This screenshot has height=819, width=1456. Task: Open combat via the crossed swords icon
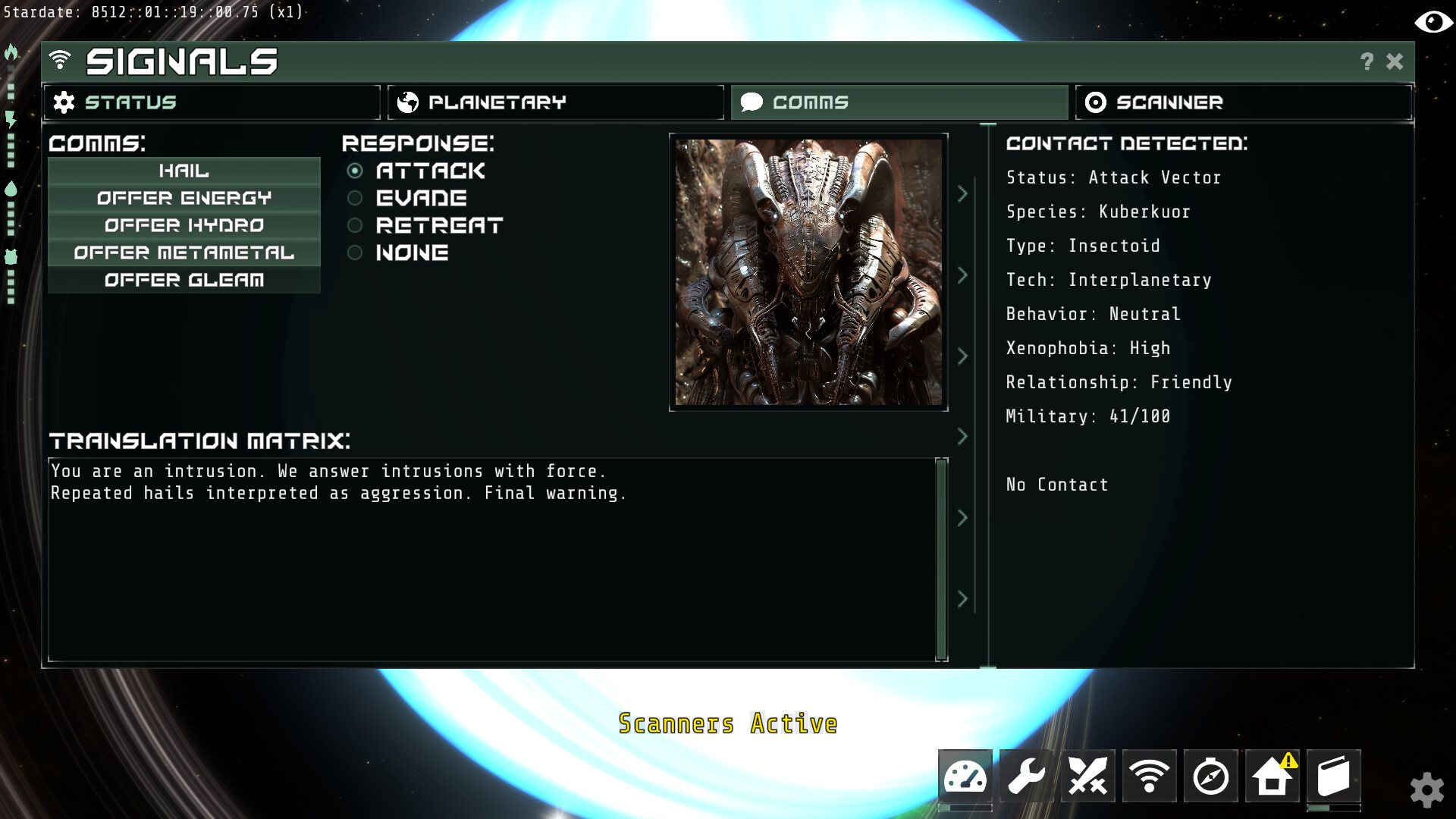click(1087, 777)
